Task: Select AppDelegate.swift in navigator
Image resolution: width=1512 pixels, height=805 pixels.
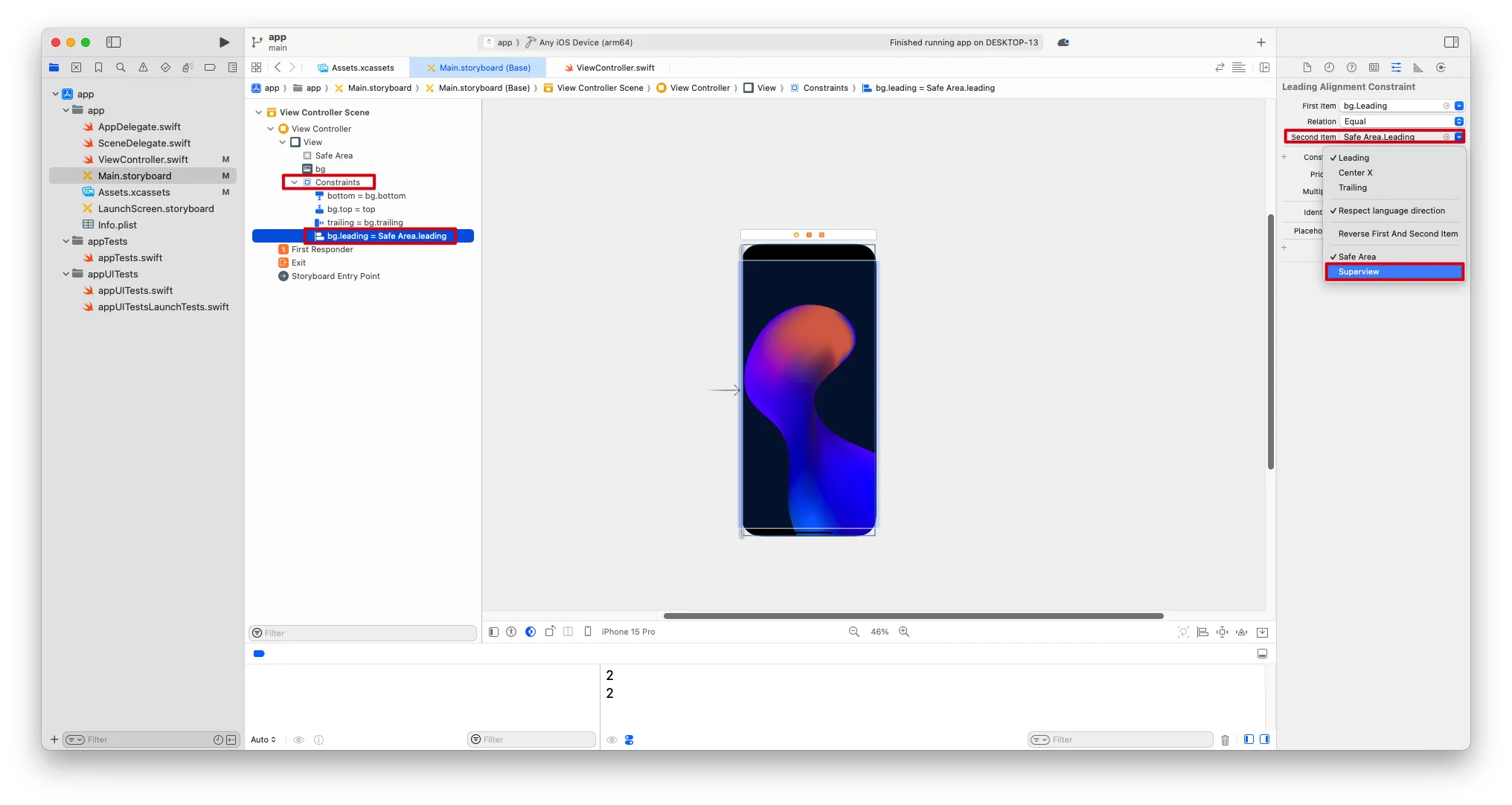Action: click(139, 126)
